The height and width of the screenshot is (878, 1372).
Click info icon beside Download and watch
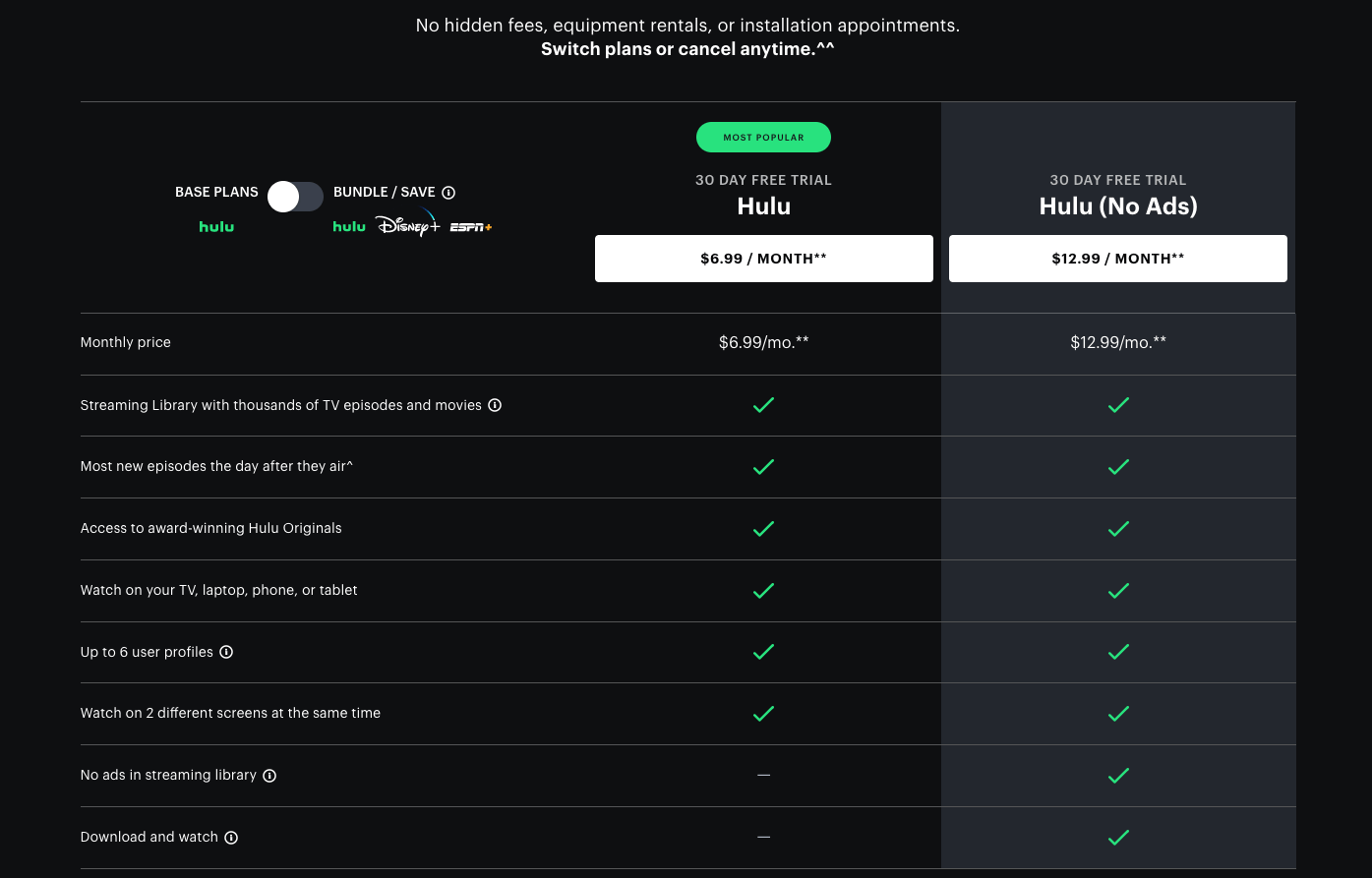pyautogui.click(x=231, y=837)
